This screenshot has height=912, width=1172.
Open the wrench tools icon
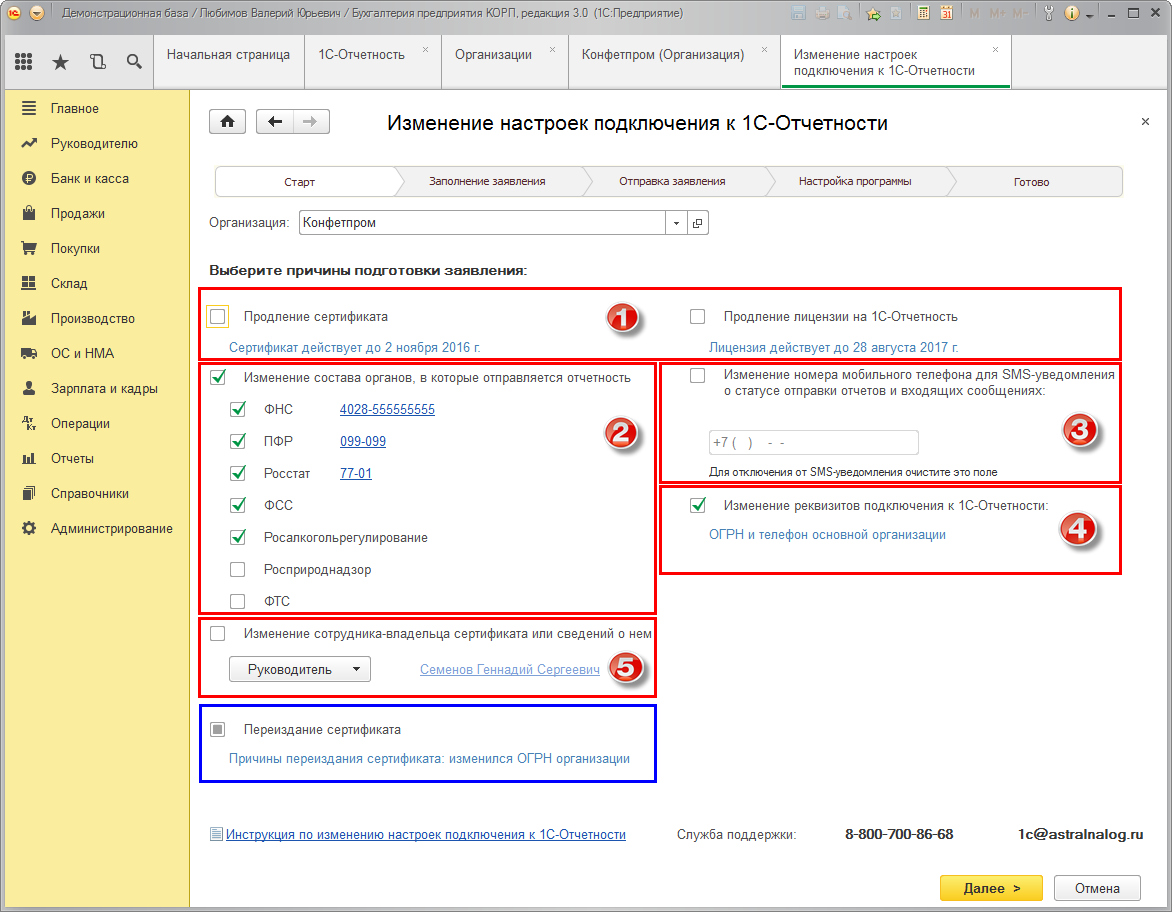[x=1049, y=13]
